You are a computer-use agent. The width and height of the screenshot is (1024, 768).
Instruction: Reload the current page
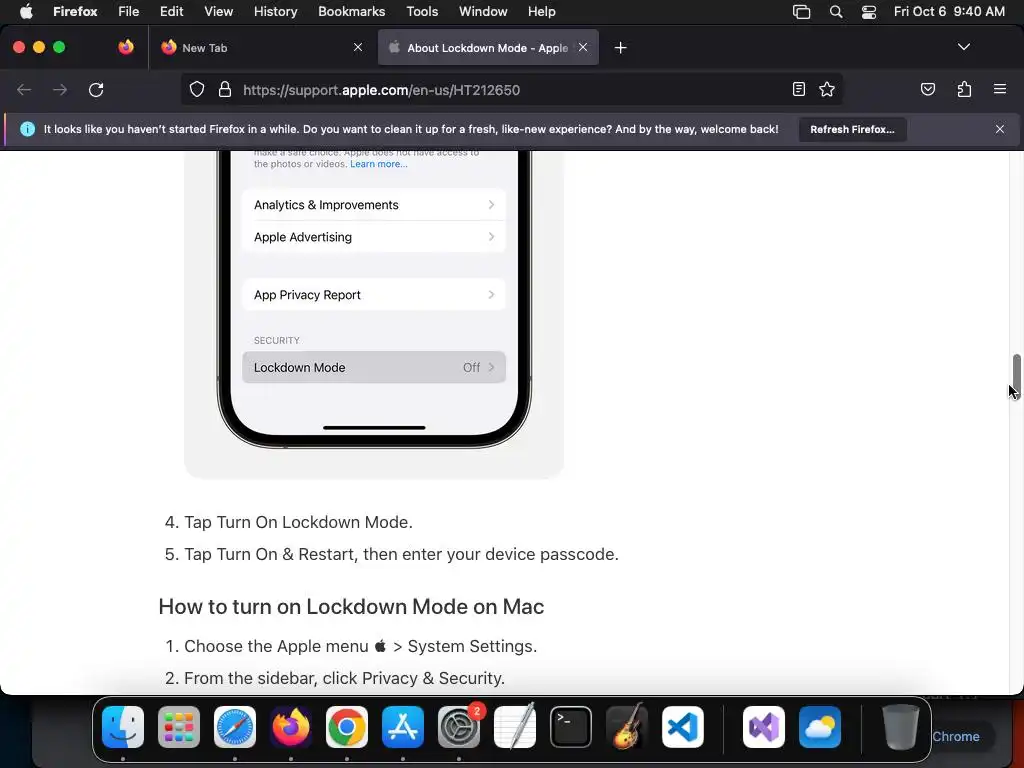pyautogui.click(x=96, y=89)
